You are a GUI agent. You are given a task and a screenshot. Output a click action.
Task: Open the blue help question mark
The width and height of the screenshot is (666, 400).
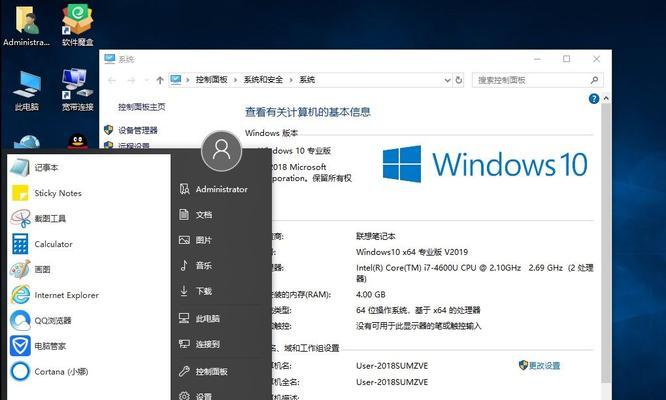(594, 99)
